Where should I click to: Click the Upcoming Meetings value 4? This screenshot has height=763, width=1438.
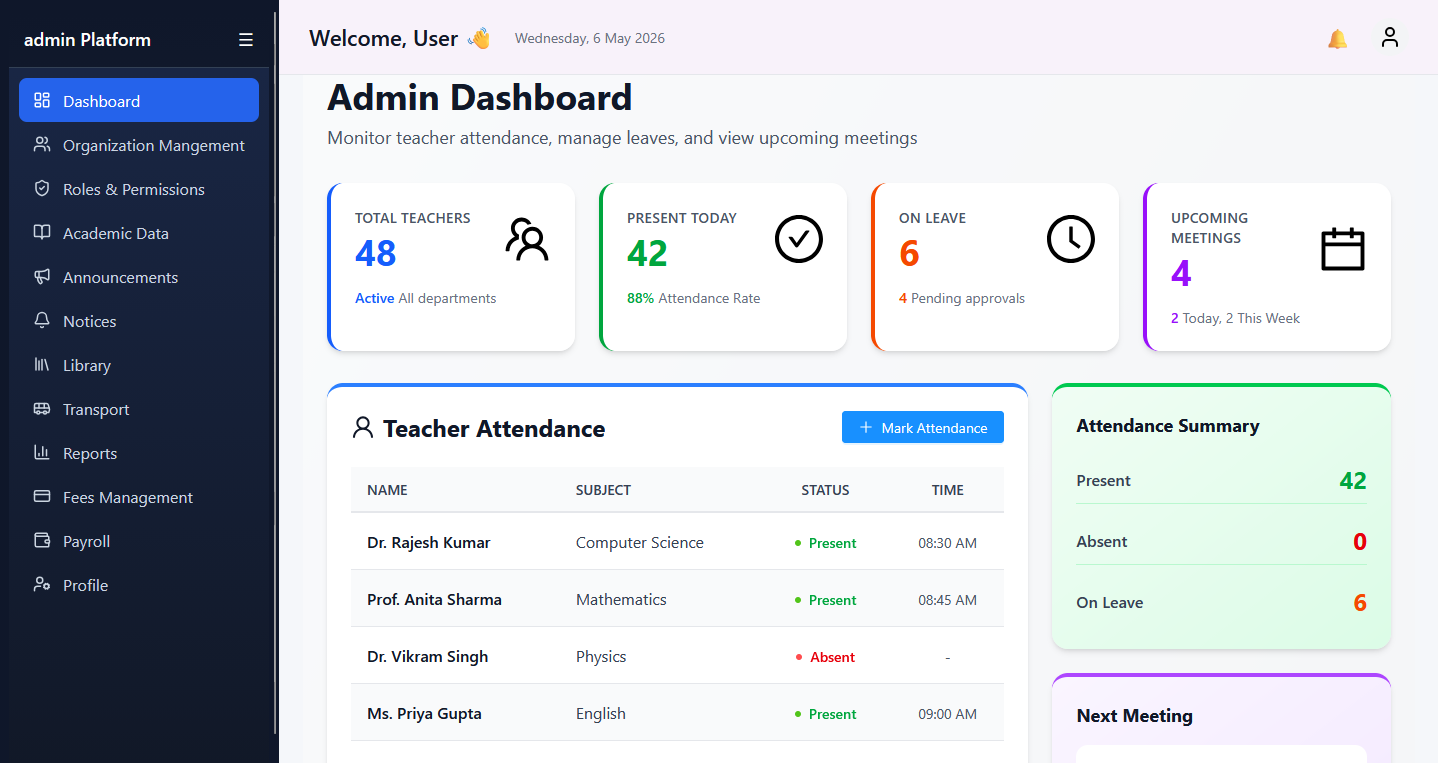point(1181,273)
